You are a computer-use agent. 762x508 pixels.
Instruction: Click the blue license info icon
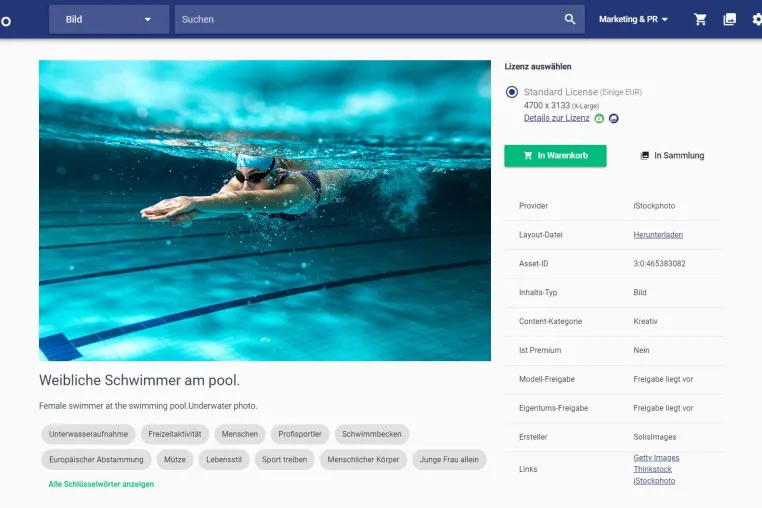(614, 118)
